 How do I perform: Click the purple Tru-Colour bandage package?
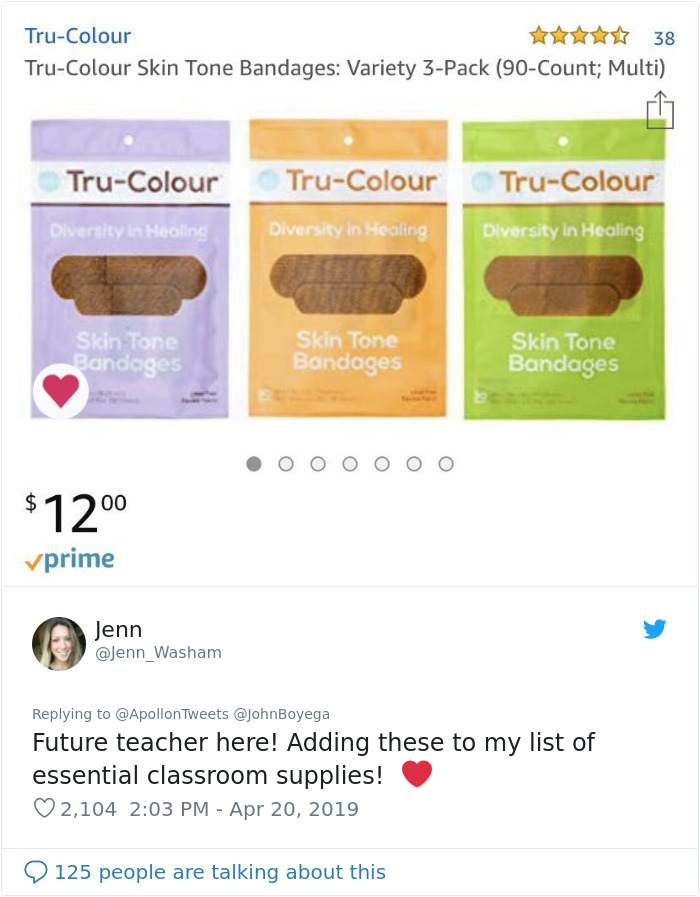(x=130, y=270)
